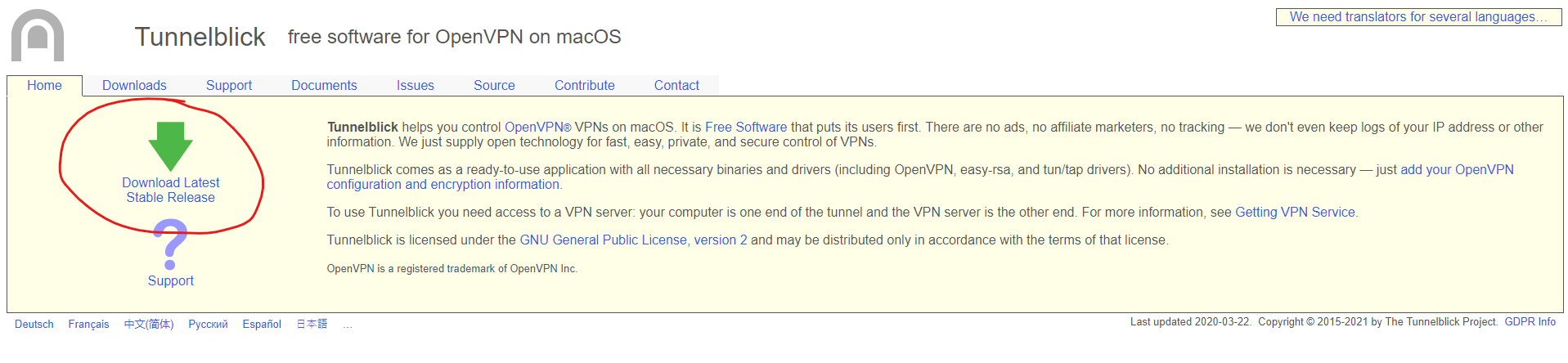The image size is (1568, 363).
Task: Switch language to Español
Action: point(262,324)
